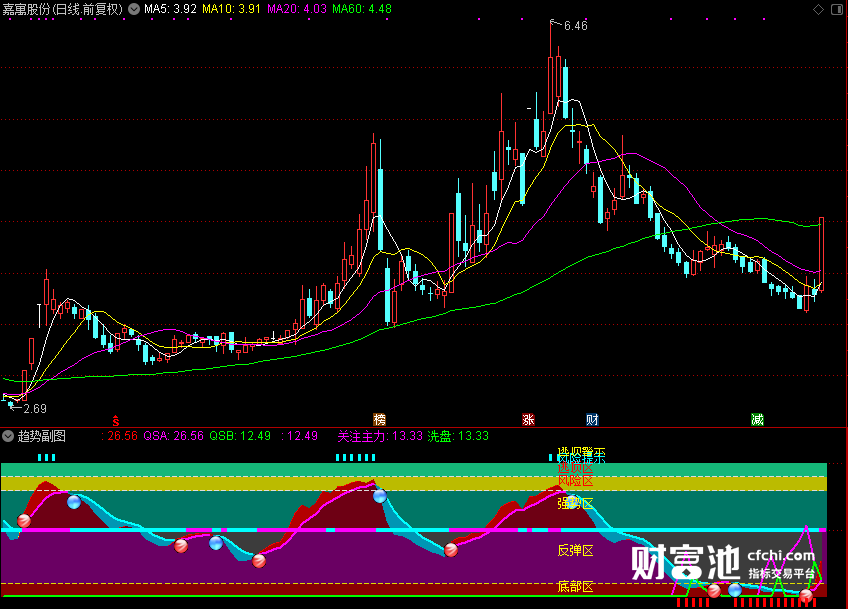Click the red S marker icon
This screenshot has height=609, width=848.
click(116, 419)
